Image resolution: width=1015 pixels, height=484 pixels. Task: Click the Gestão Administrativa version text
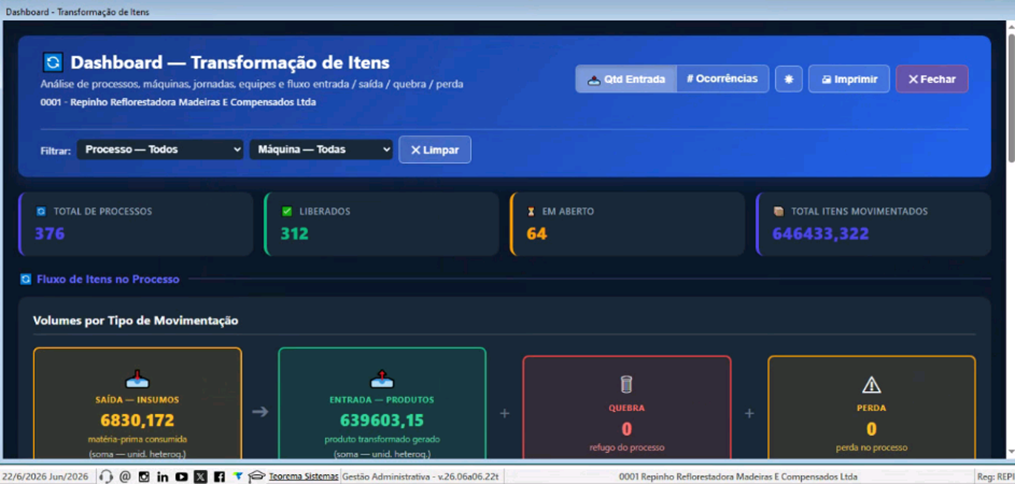420,477
